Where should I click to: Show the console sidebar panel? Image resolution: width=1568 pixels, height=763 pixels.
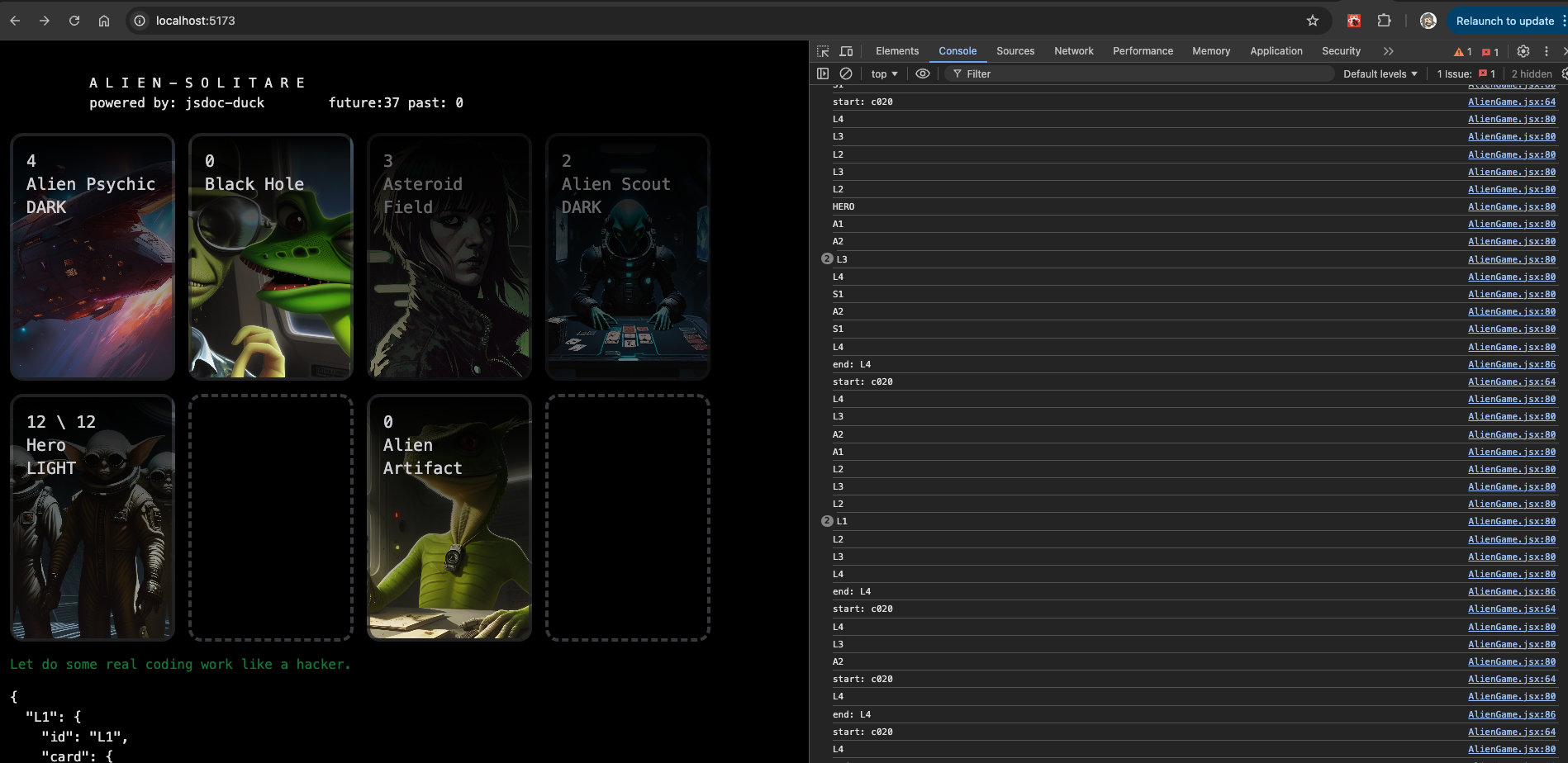click(x=823, y=73)
